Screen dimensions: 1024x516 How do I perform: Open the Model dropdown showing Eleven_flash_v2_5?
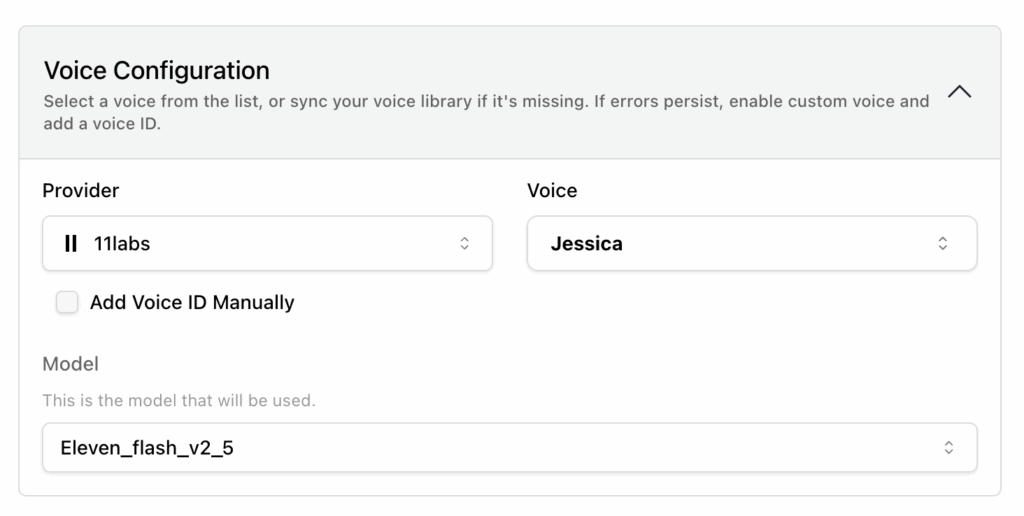click(x=509, y=448)
